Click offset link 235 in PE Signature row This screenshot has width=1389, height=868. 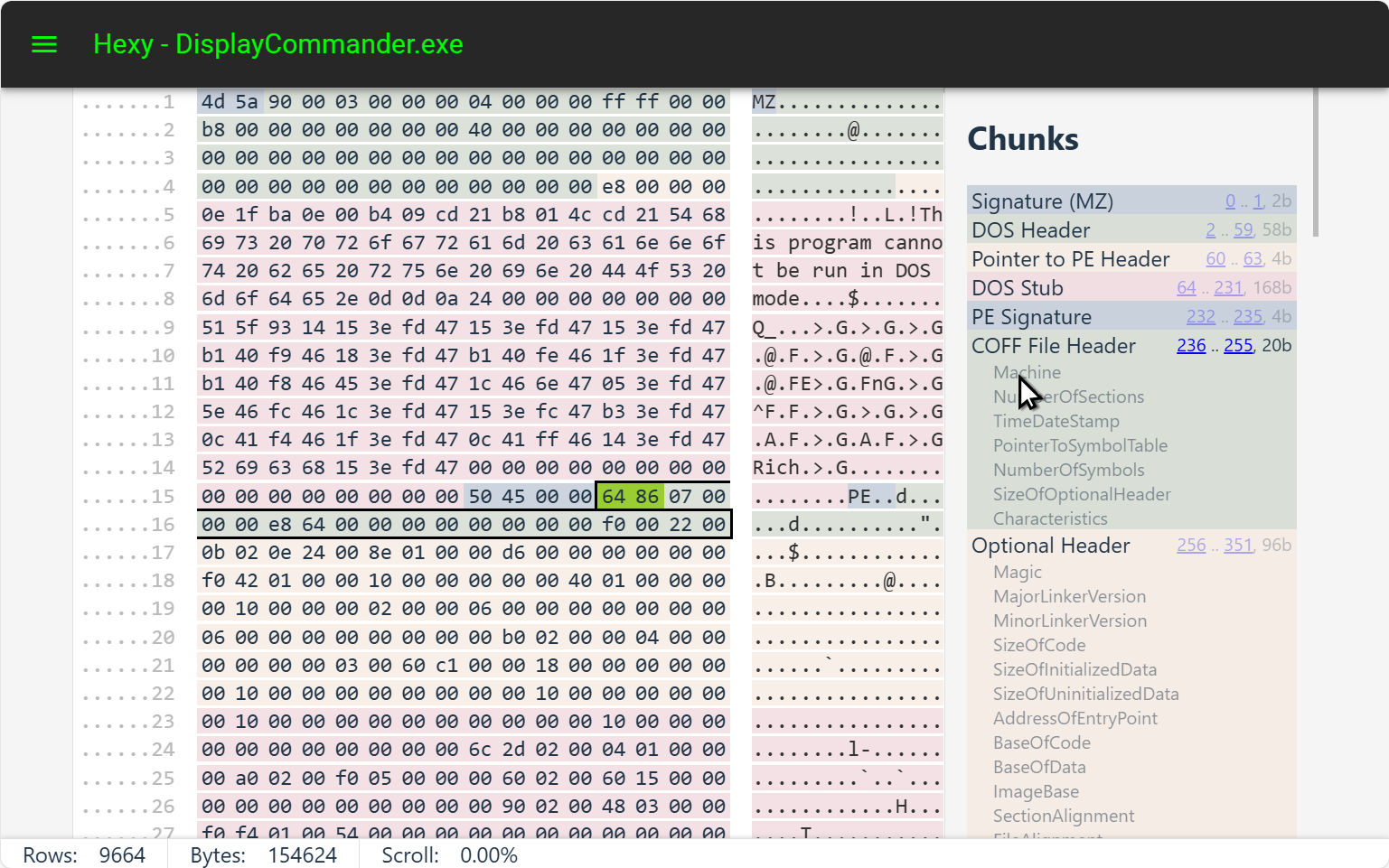coord(1248,316)
